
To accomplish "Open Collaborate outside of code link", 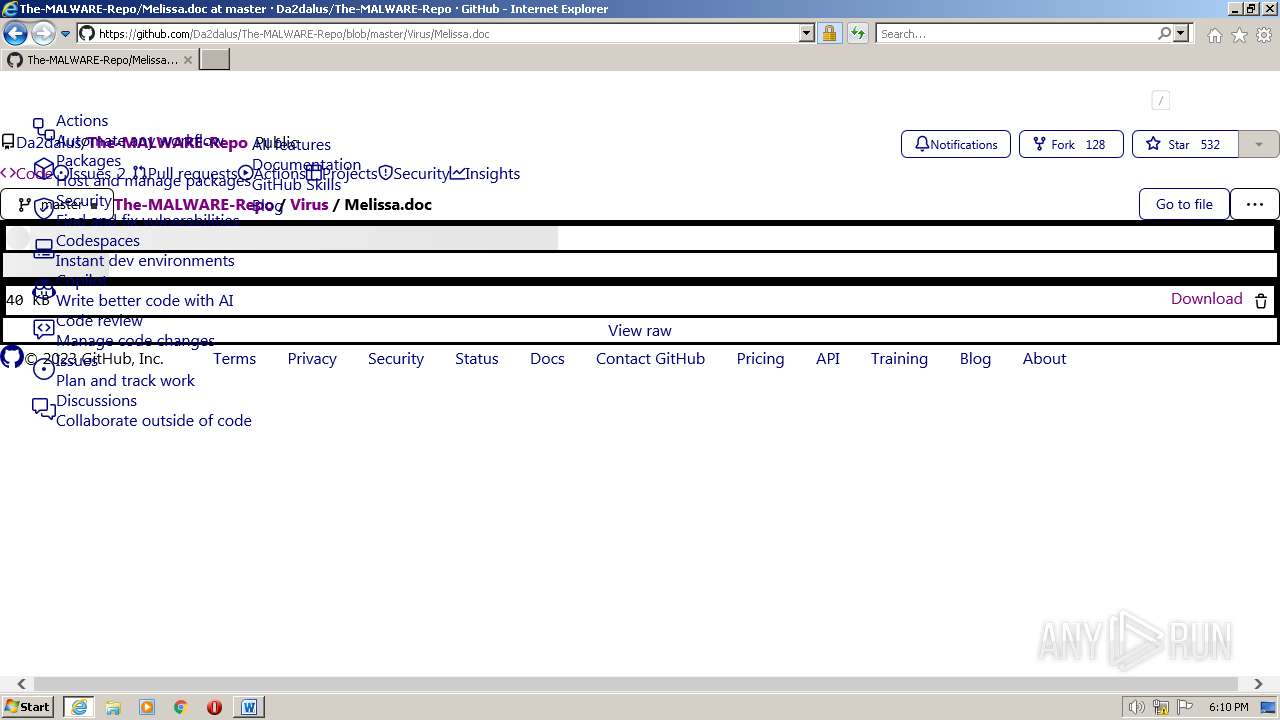I will click(x=154, y=420).
